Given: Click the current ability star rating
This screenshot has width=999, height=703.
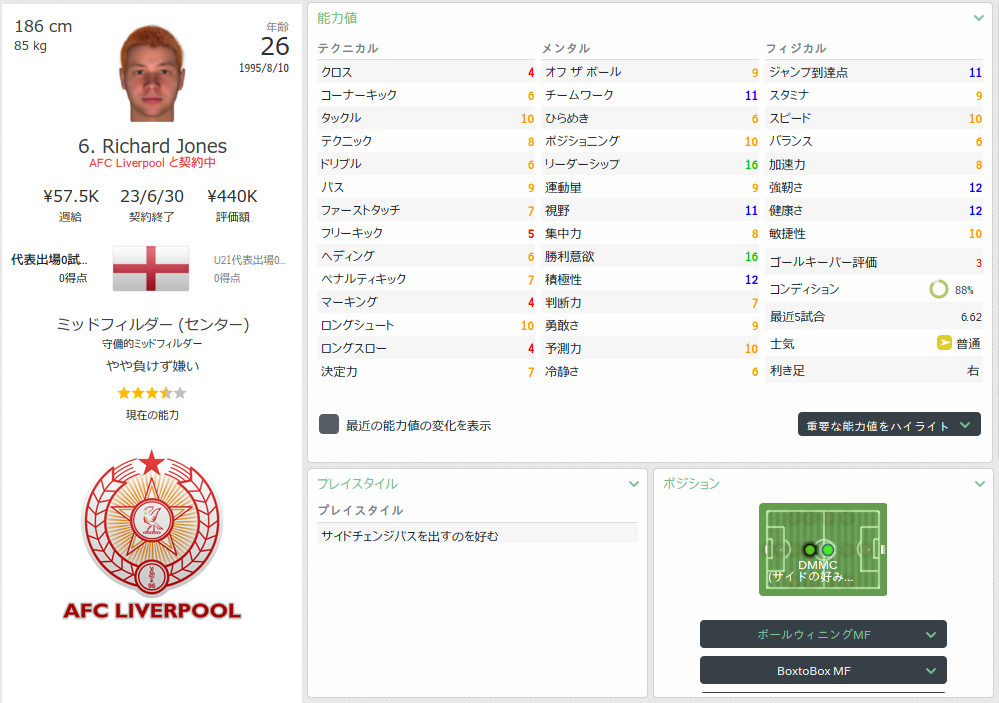Looking at the screenshot, I should [152, 393].
